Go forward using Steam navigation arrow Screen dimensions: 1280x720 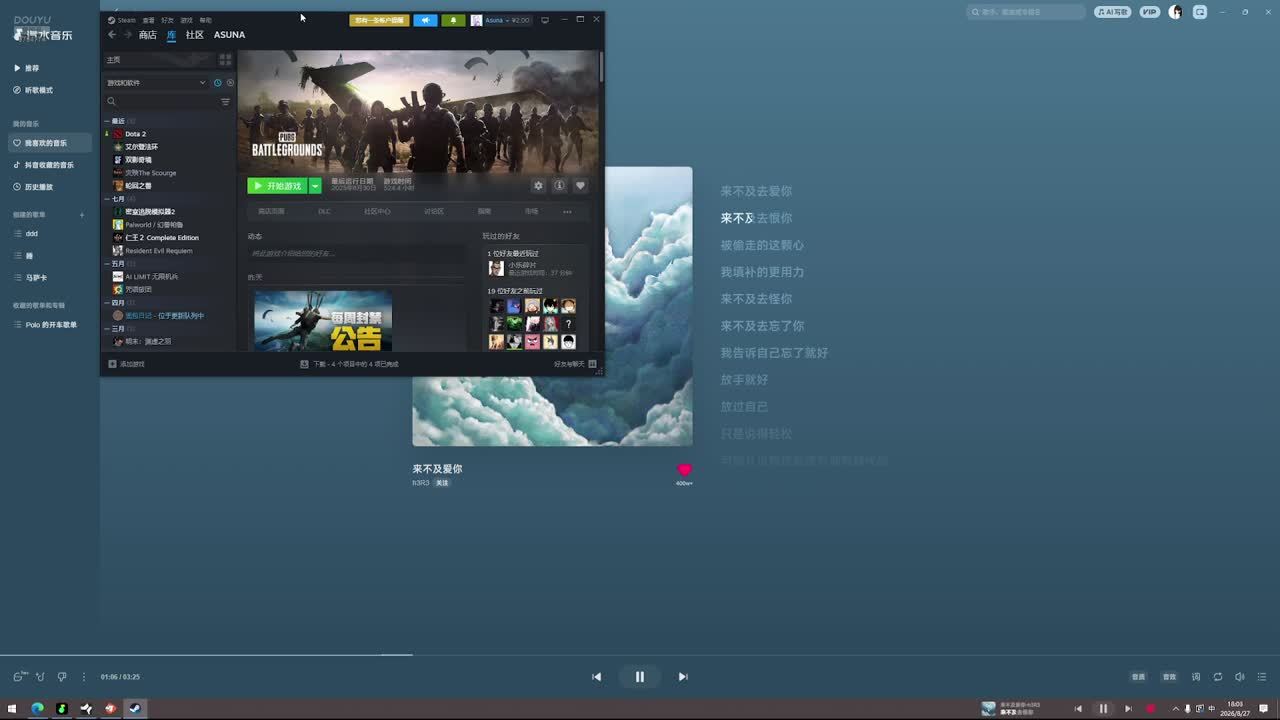click(x=127, y=35)
